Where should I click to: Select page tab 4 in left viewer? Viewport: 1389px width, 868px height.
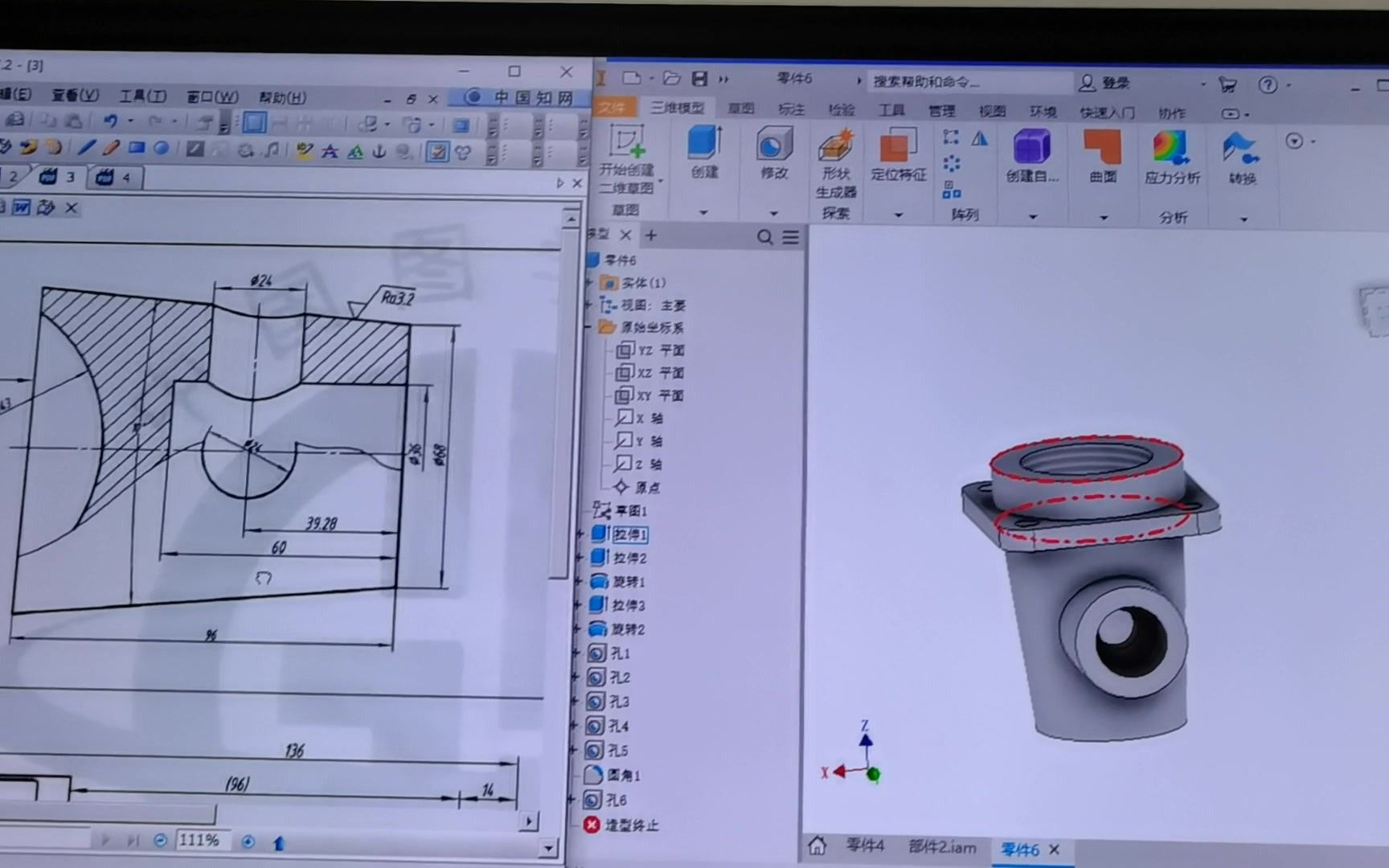click(x=116, y=177)
